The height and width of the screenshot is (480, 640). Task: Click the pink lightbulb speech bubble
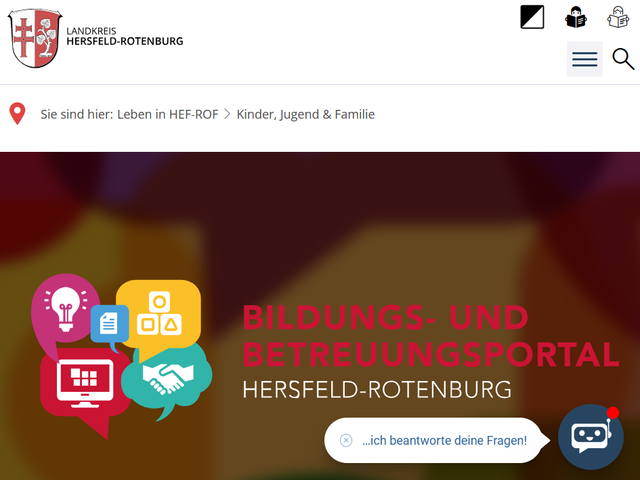pos(64,310)
